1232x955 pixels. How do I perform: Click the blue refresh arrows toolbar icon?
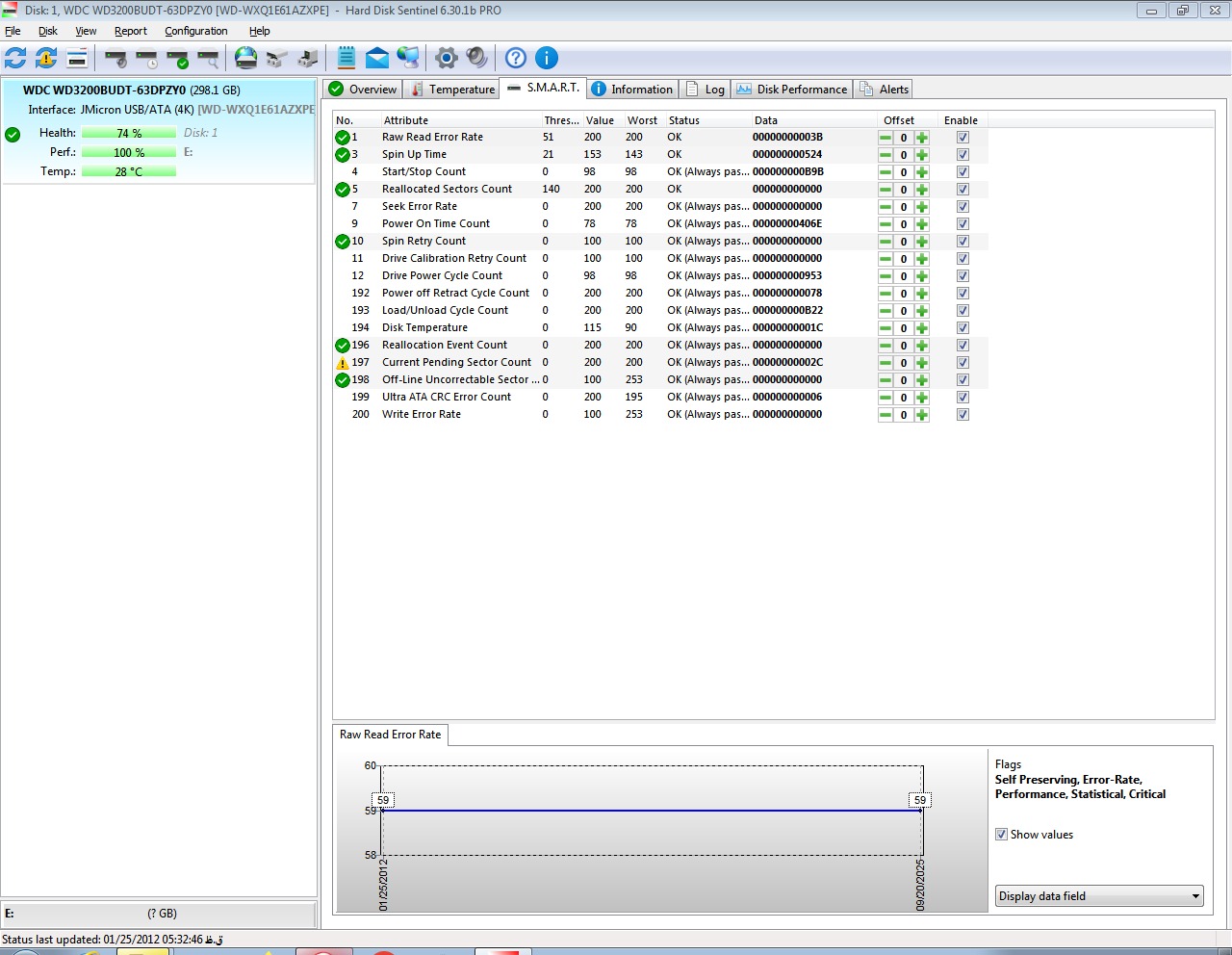pos(16,58)
